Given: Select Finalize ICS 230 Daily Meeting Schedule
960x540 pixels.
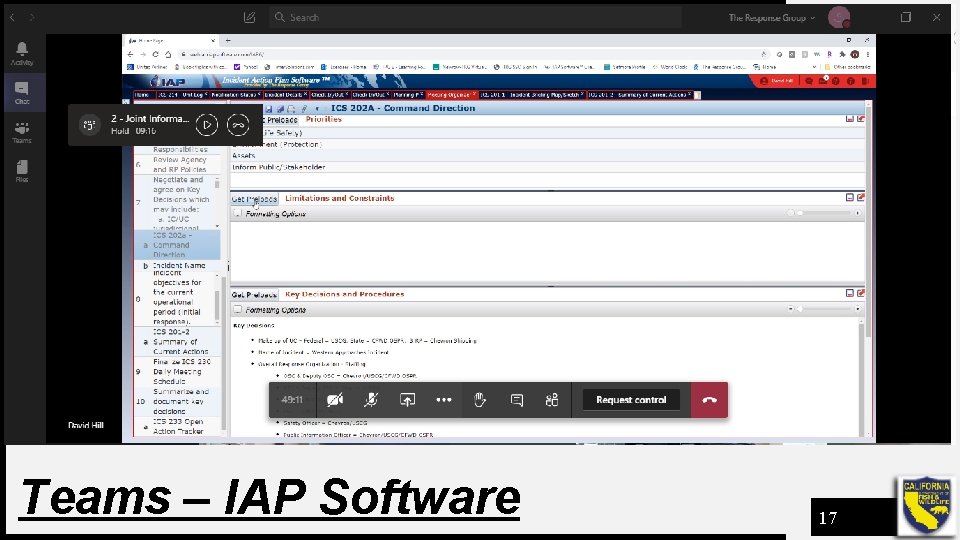Looking at the screenshot, I should [x=178, y=371].
